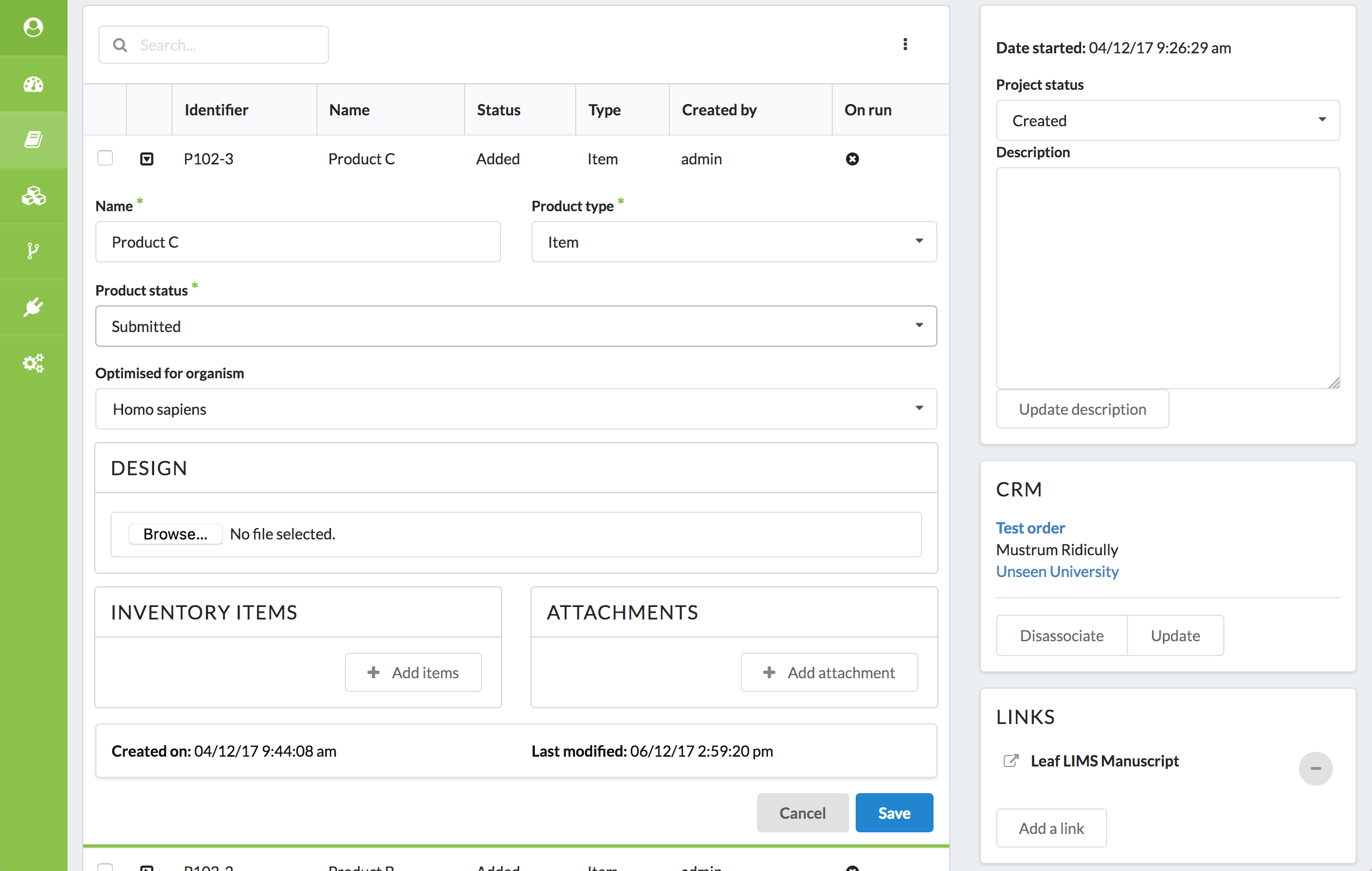Sort by the Created by column header
Image resolution: width=1372 pixels, height=871 pixels.
[x=718, y=110]
